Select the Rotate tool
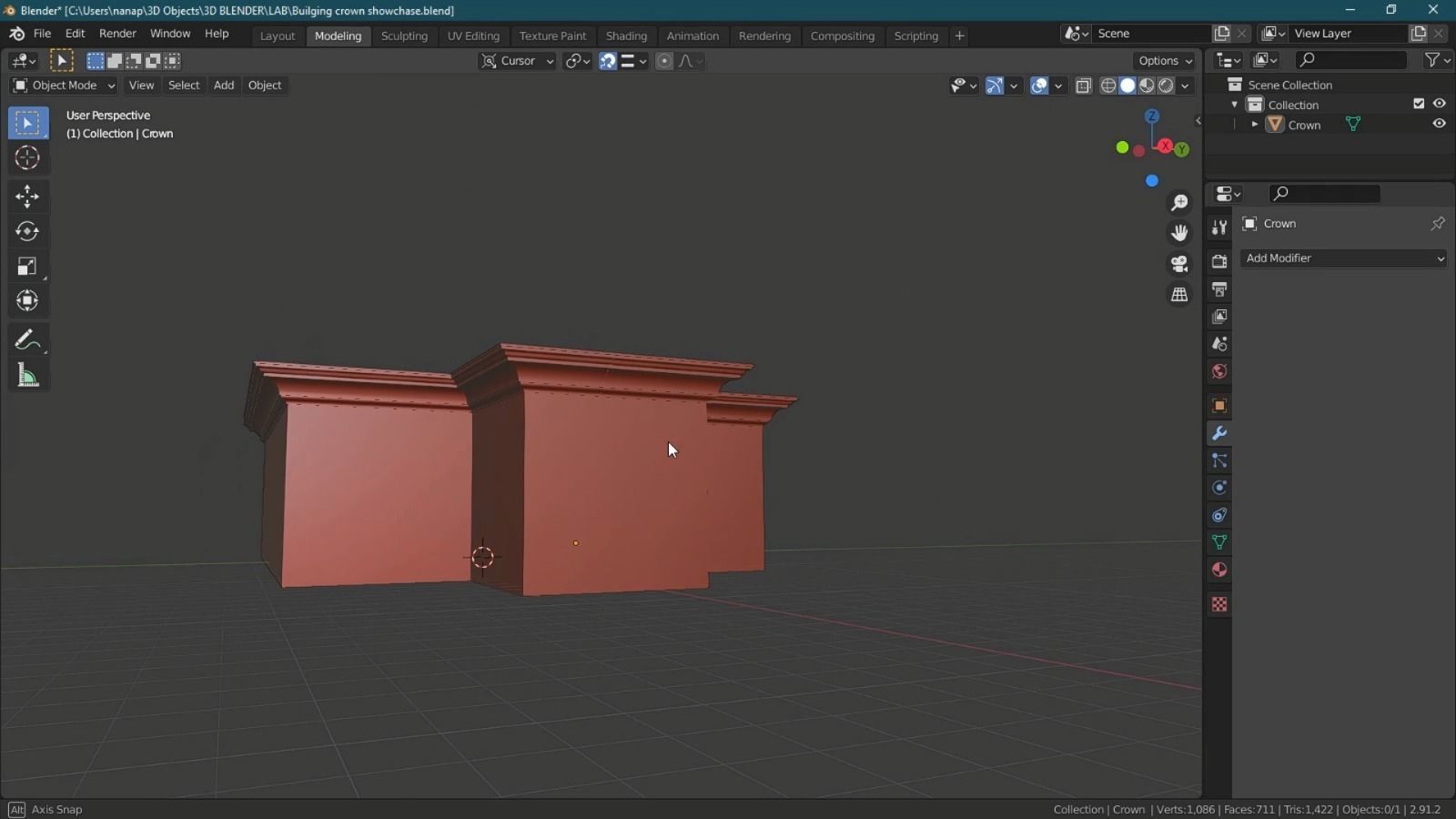The height and width of the screenshot is (819, 1456). (27, 231)
